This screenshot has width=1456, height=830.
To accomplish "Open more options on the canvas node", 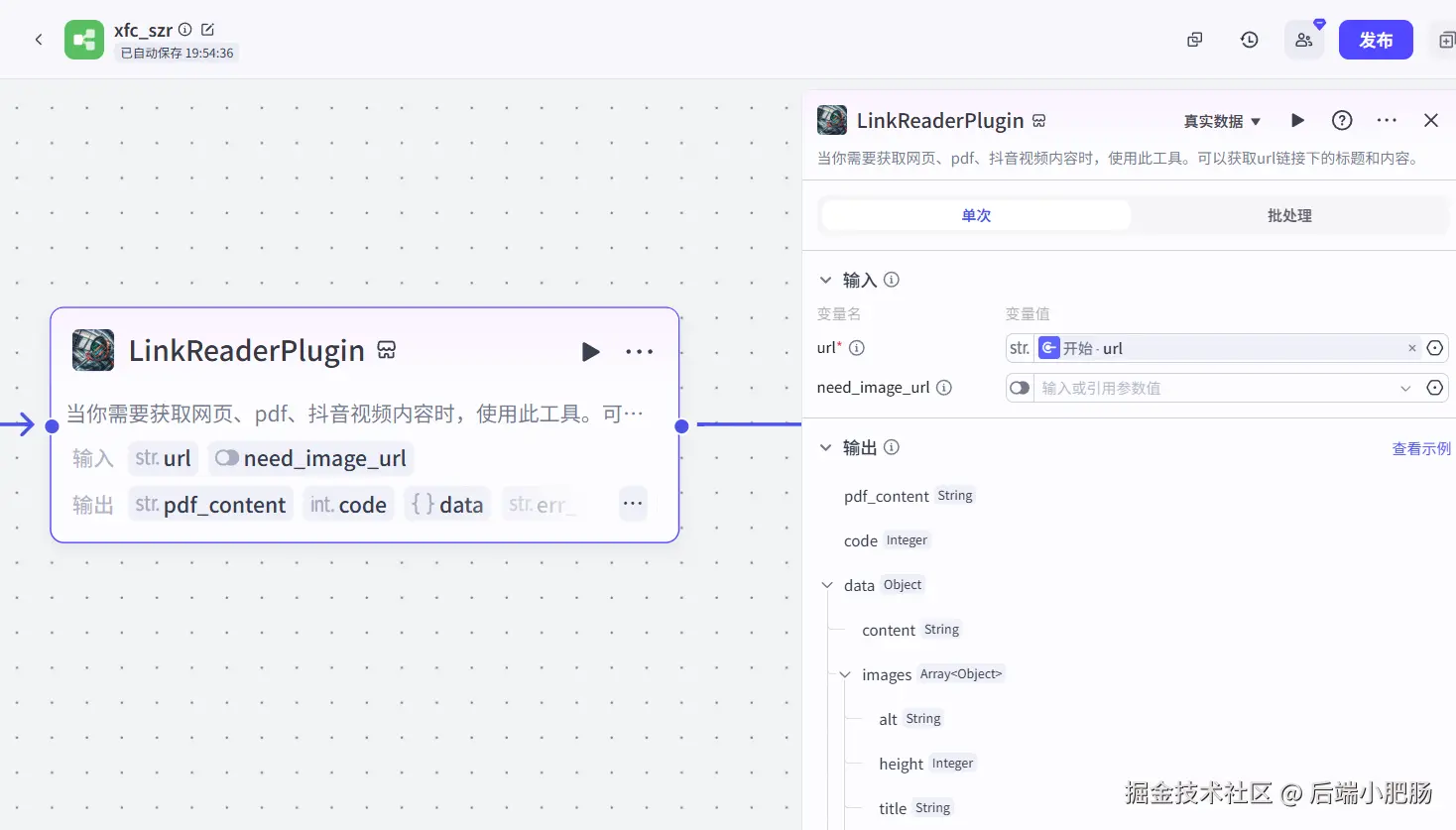I will (640, 351).
